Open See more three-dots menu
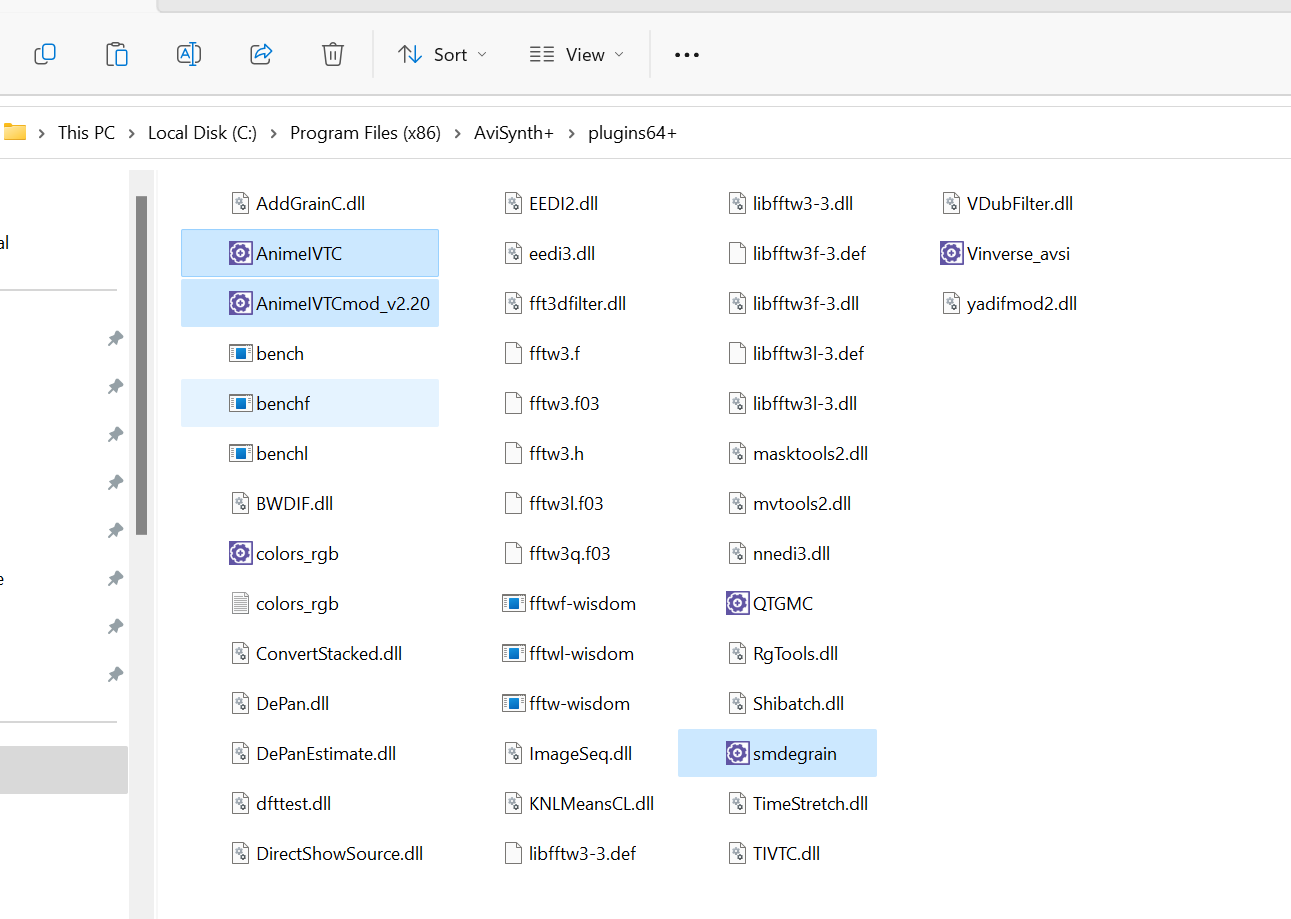This screenshot has height=919, width=1291. click(x=687, y=54)
